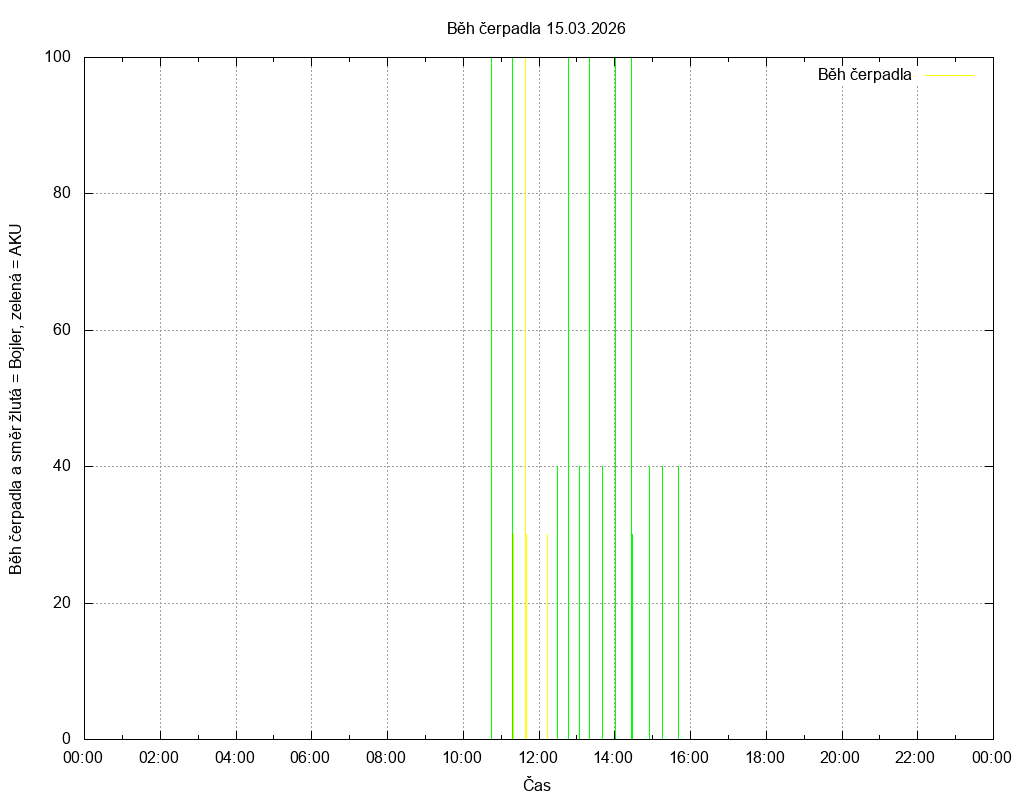Click the 100 value on y-axis

[57, 57]
